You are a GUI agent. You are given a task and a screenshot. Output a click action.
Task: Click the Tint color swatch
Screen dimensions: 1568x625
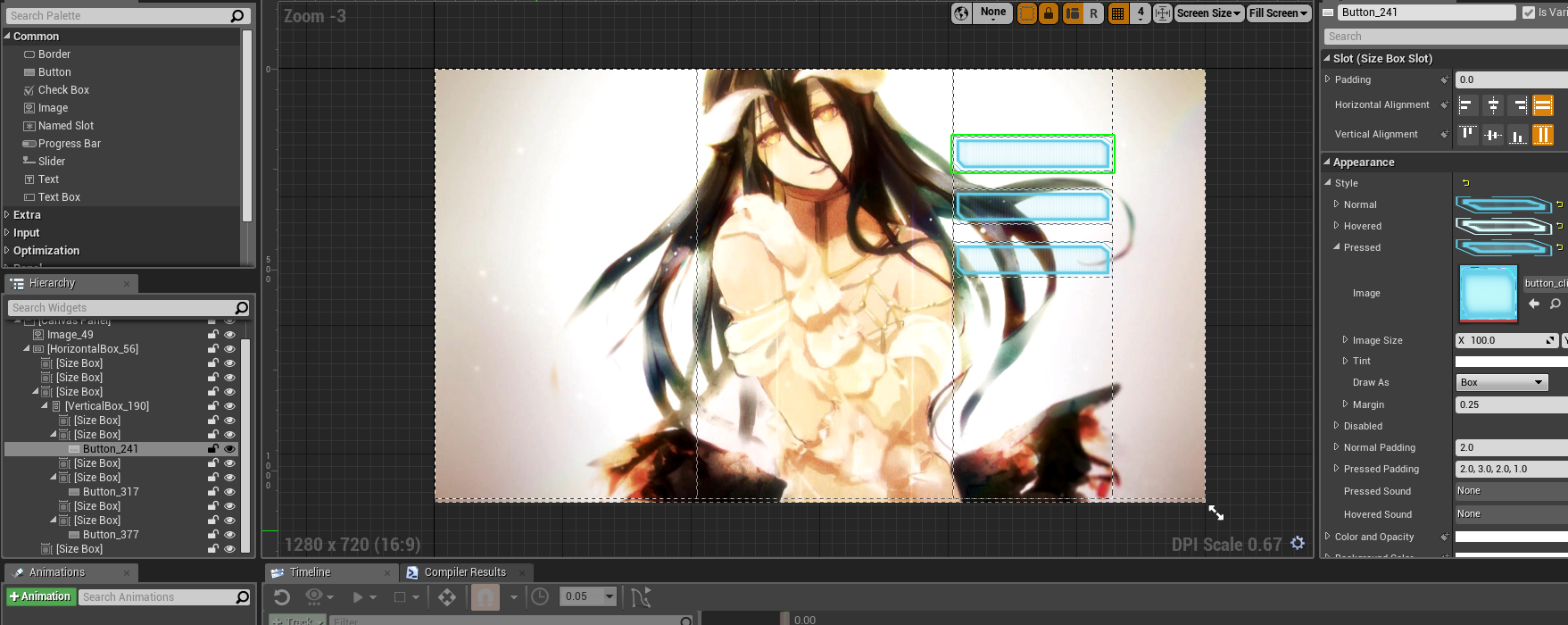coord(1511,362)
